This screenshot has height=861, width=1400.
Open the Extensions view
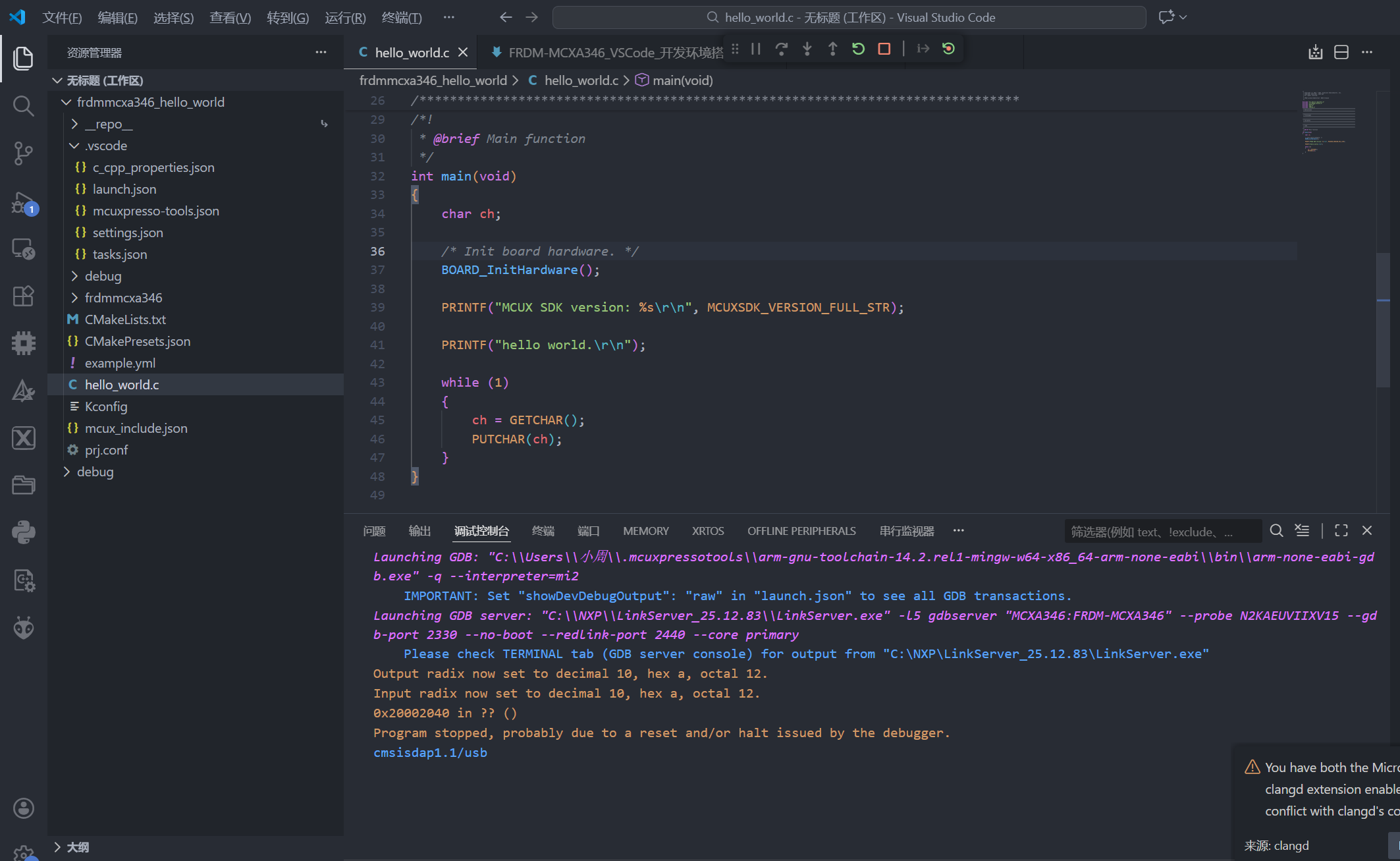coord(24,296)
